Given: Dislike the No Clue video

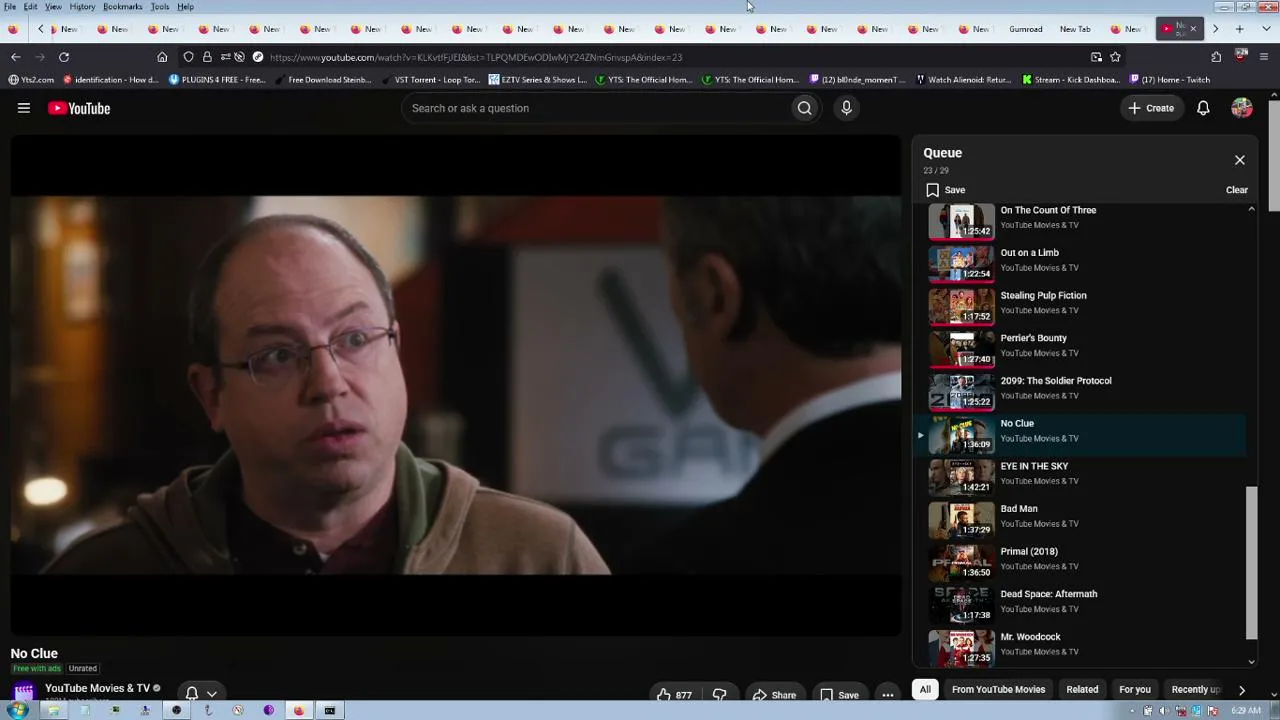Looking at the screenshot, I should [x=719, y=695].
